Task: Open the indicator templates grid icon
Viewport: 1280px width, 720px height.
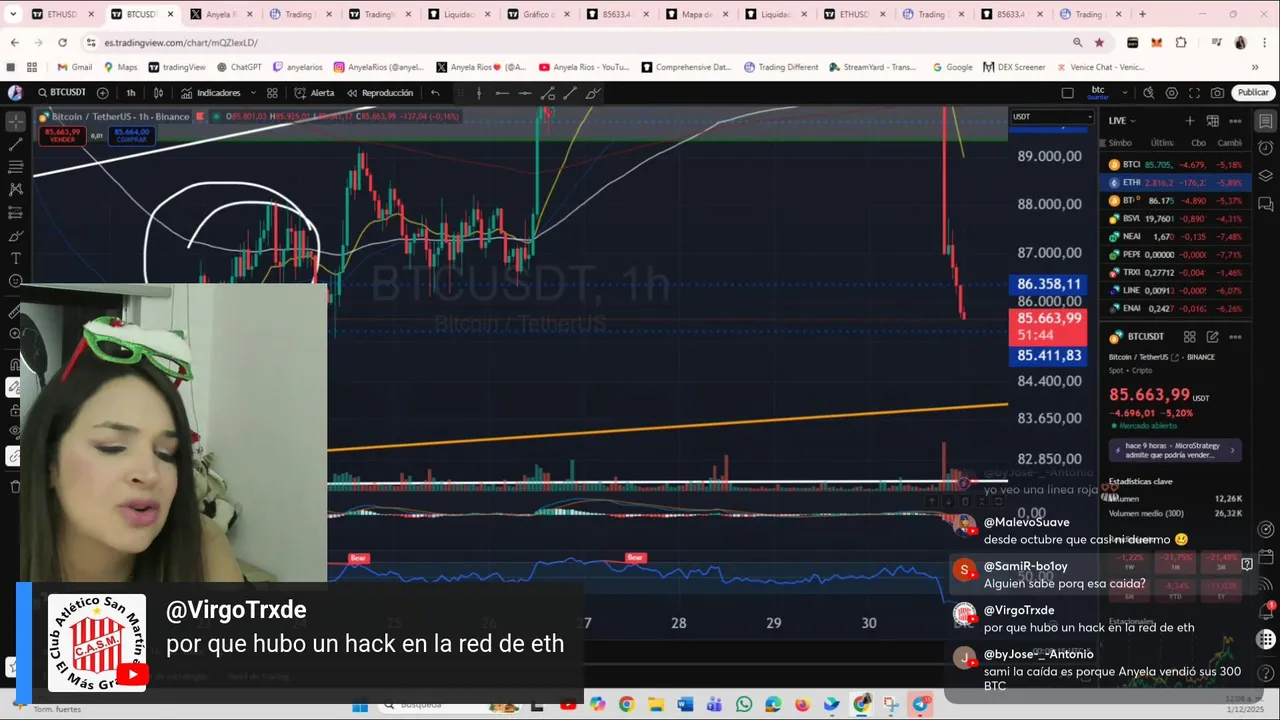Action: click(272, 93)
